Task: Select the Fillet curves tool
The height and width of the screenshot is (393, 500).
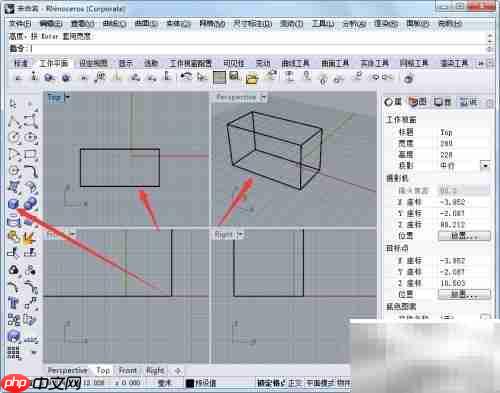Action: [31, 171]
